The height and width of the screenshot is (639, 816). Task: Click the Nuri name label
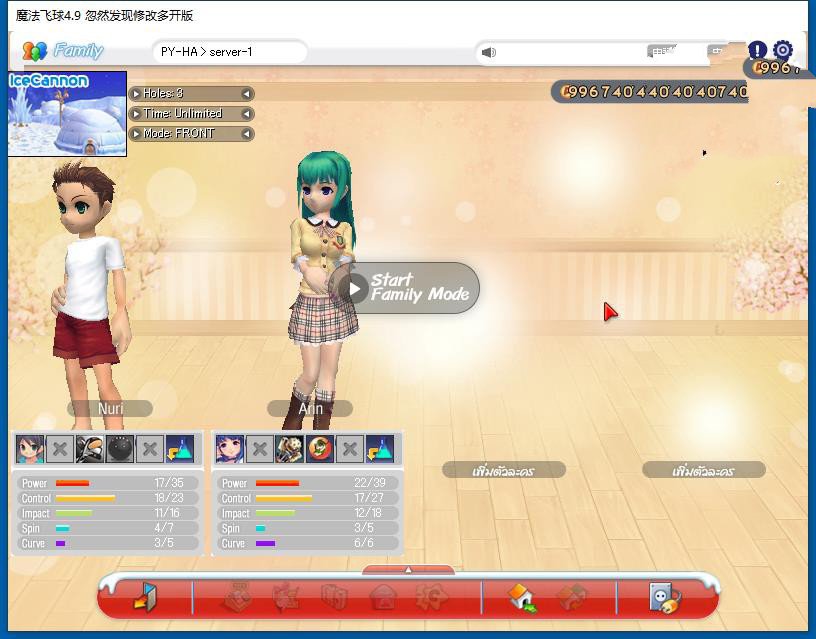[110, 408]
